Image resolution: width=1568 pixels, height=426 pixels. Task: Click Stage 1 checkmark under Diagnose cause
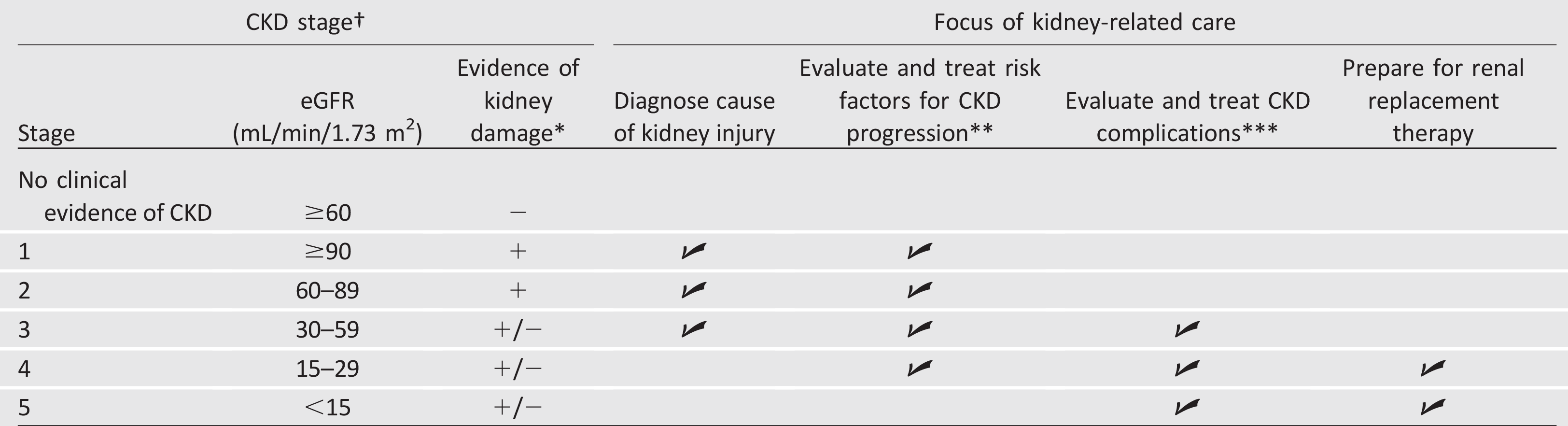pyautogui.click(x=694, y=251)
